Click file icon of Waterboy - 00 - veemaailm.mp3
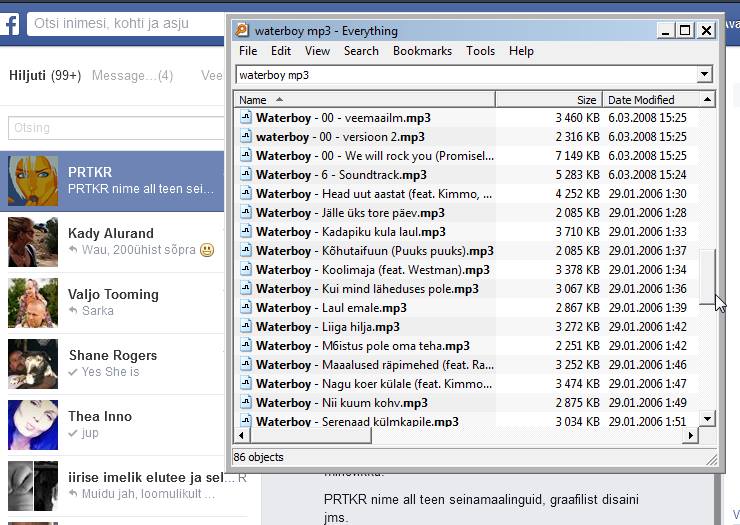The image size is (740, 525). tap(245, 117)
